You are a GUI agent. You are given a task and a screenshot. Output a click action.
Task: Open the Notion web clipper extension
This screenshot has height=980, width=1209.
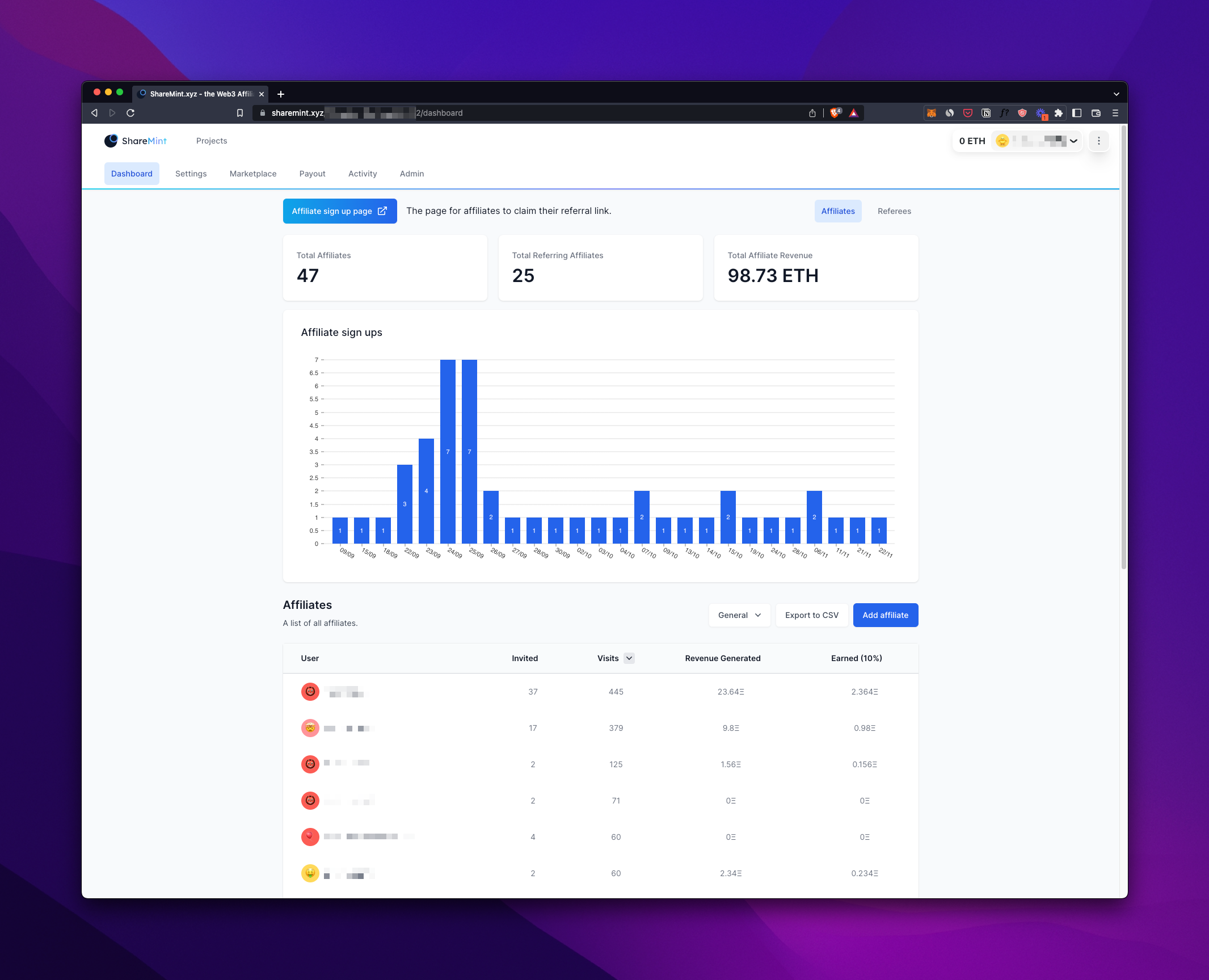click(986, 113)
